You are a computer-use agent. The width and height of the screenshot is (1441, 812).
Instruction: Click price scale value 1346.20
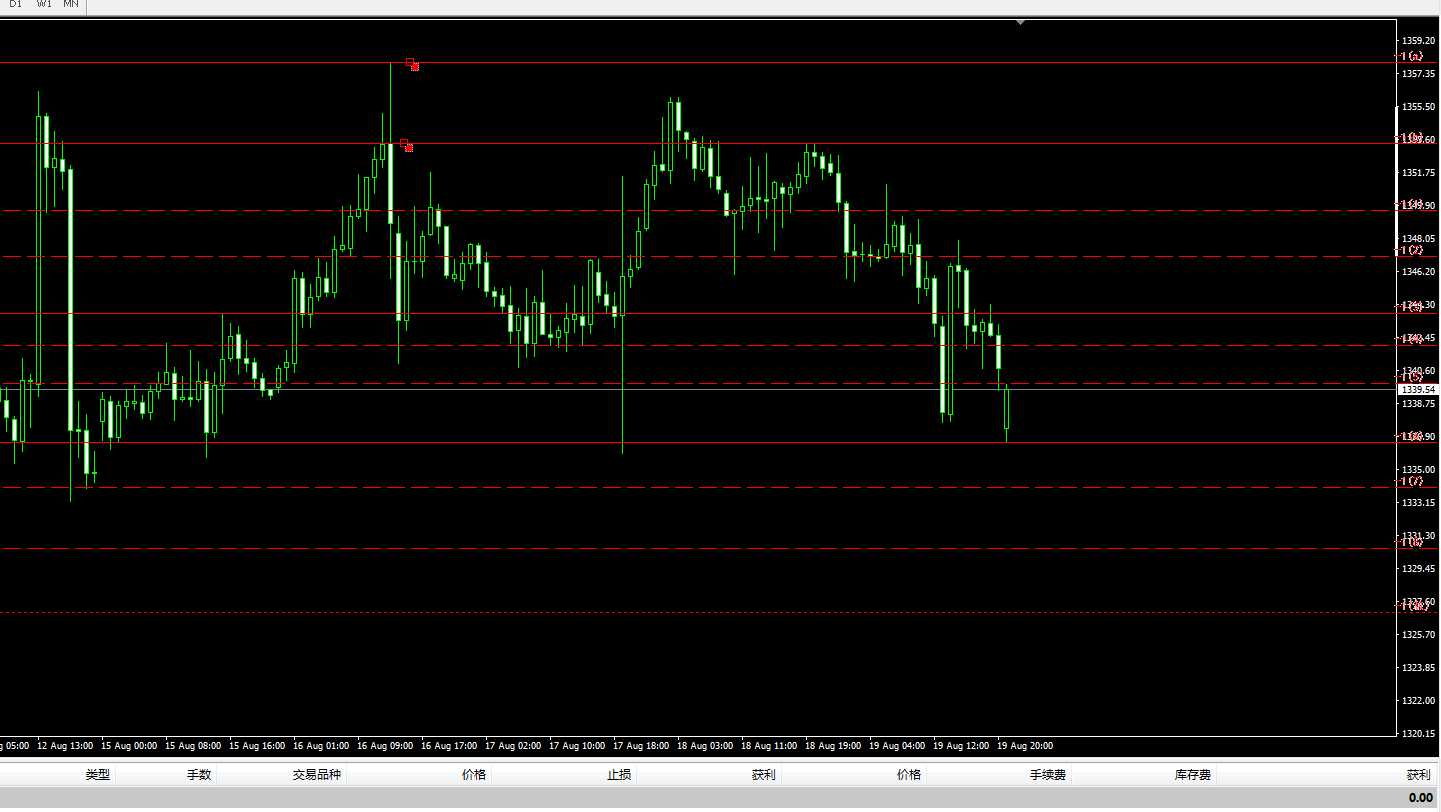[1419, 272]
